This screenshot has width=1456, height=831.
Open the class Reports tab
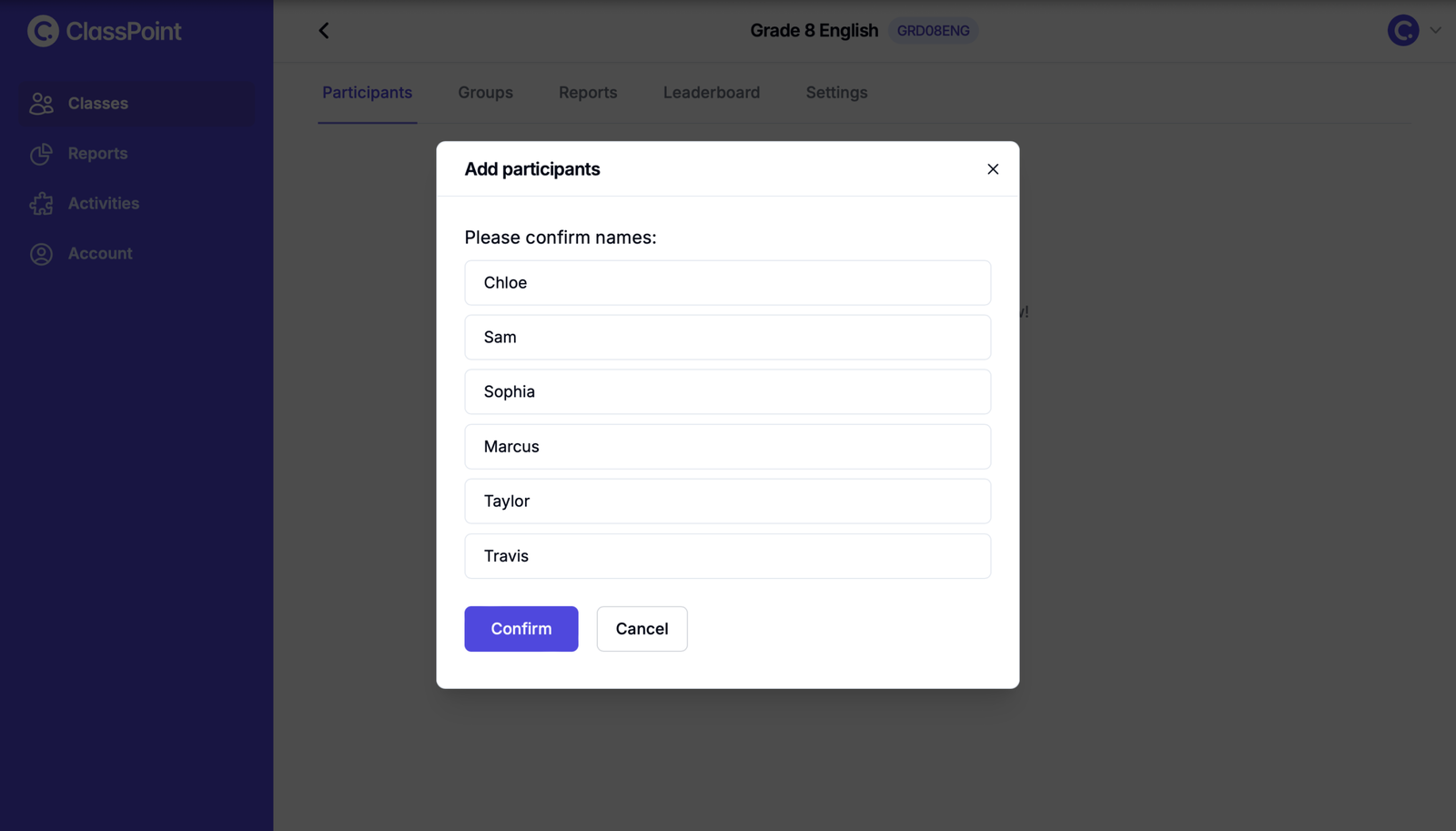(587, 93)
